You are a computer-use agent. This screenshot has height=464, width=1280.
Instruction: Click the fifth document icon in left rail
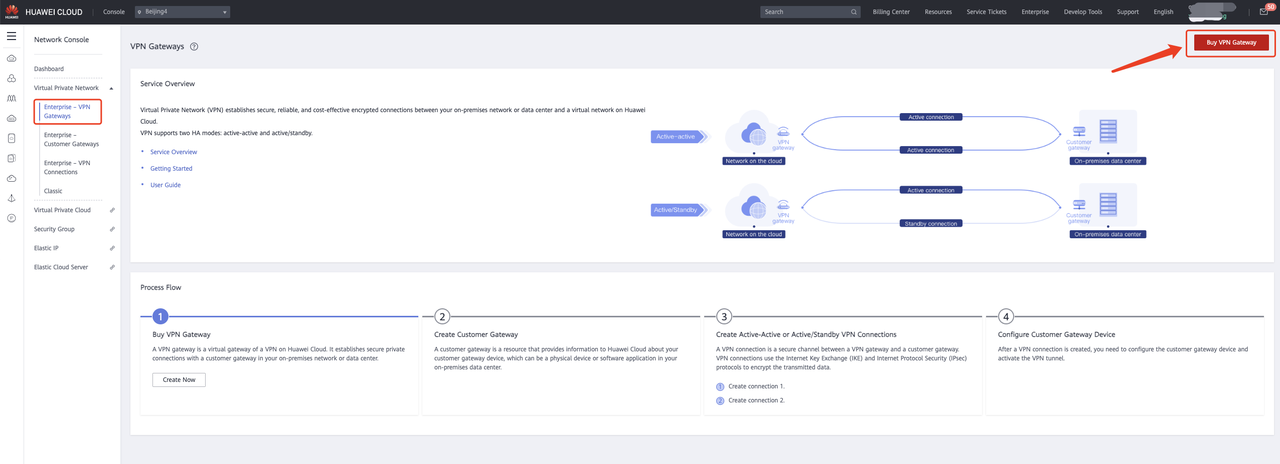coord(11,138)
